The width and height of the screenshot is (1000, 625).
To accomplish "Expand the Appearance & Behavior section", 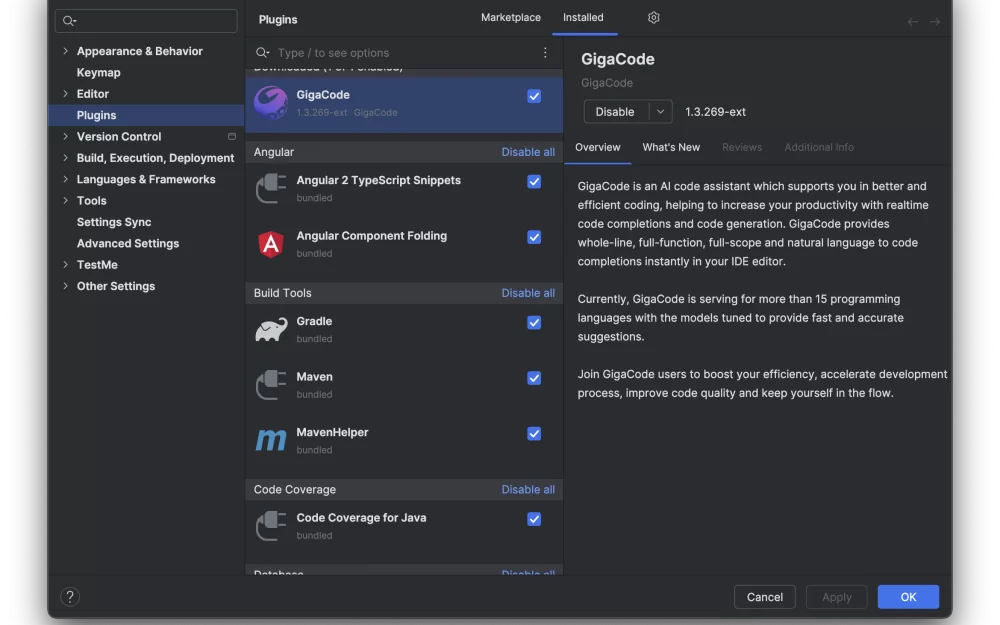I will [65, 51].
